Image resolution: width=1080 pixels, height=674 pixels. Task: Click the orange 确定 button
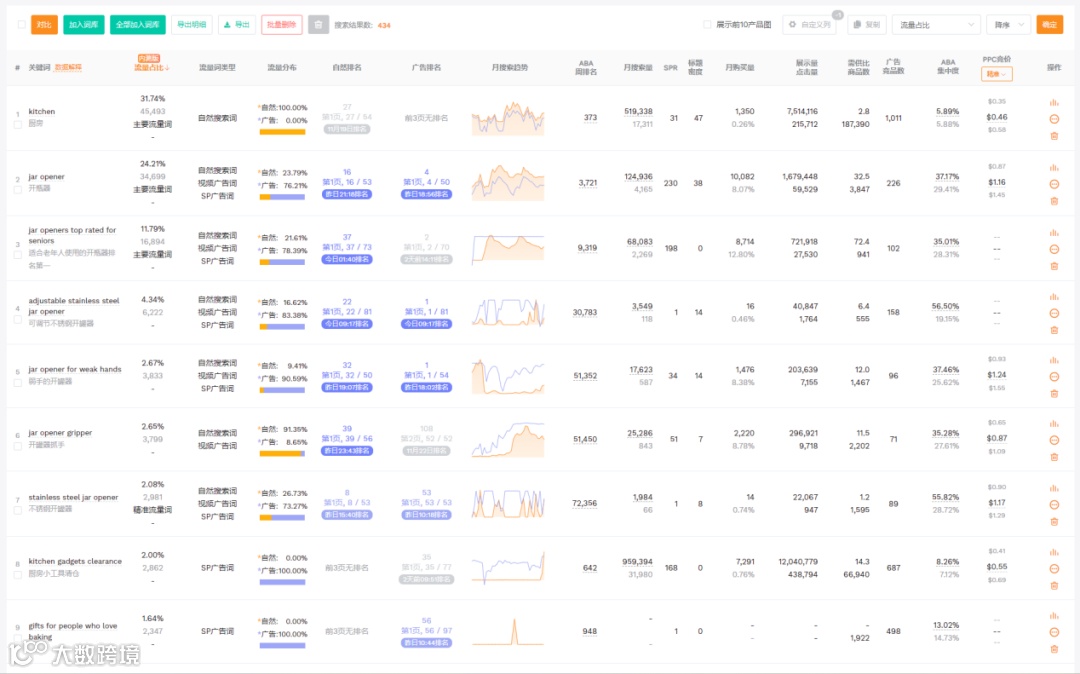tap(1050, 25)
